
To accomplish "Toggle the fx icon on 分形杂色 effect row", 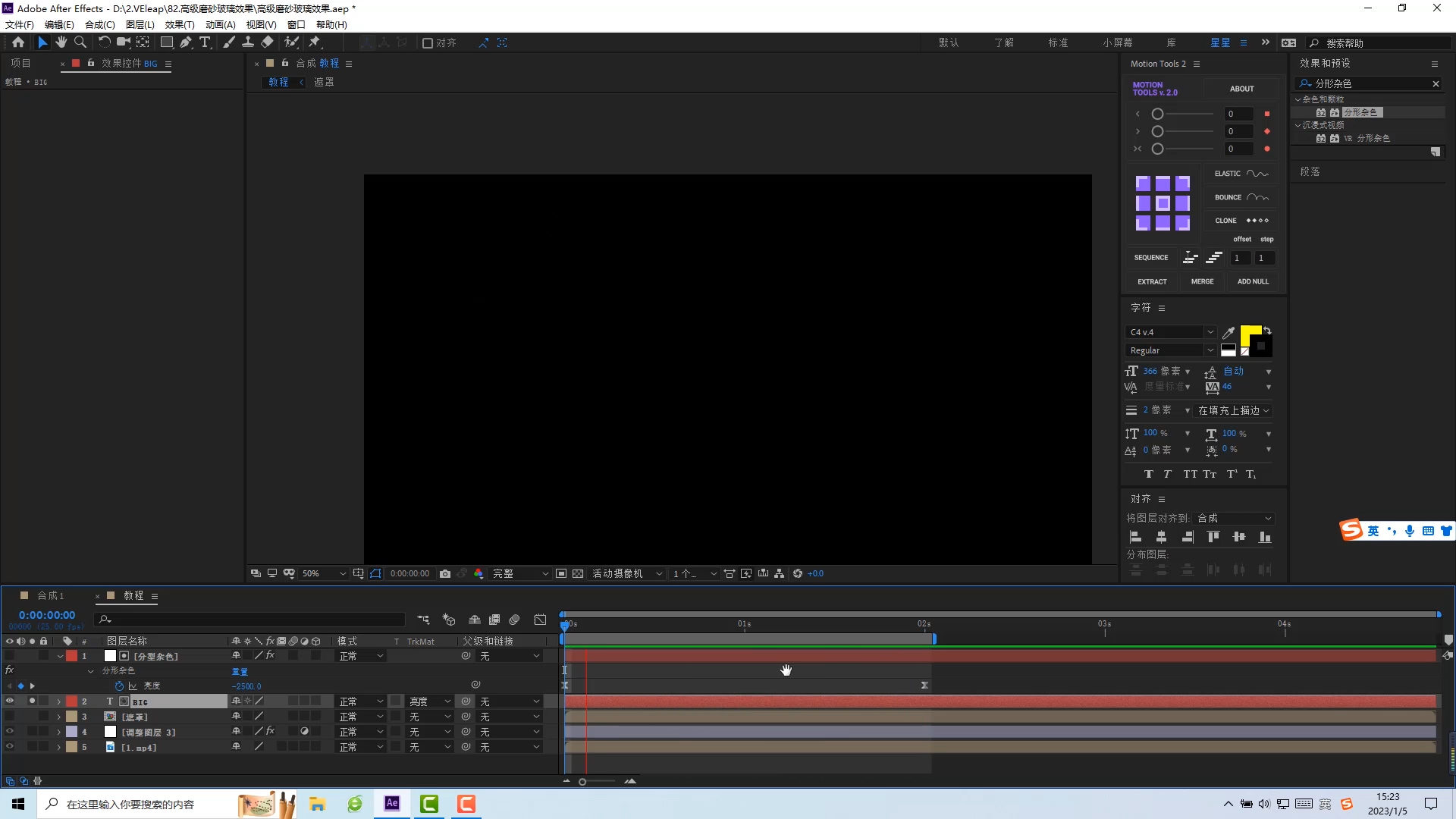I will 9,670.
